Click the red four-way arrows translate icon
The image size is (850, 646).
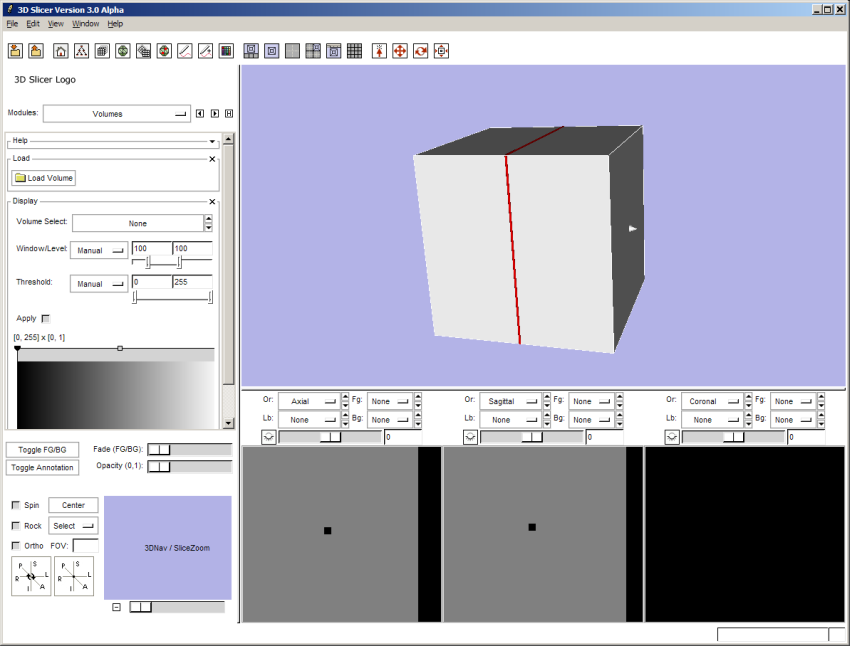(400, 51)
